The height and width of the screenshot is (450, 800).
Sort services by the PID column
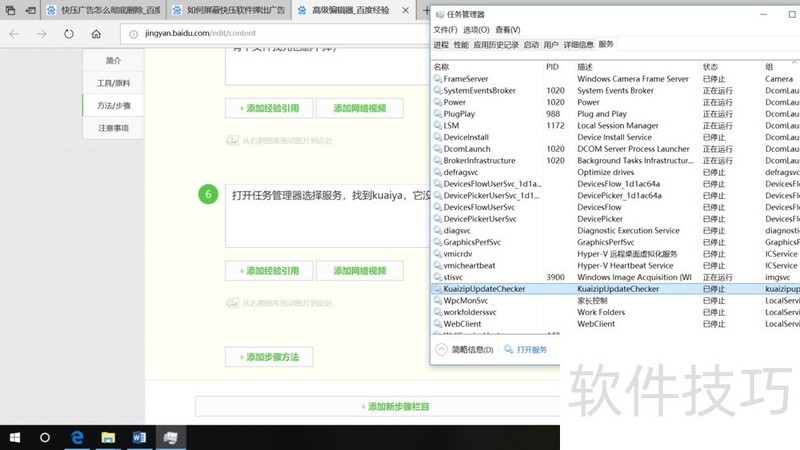552,66
